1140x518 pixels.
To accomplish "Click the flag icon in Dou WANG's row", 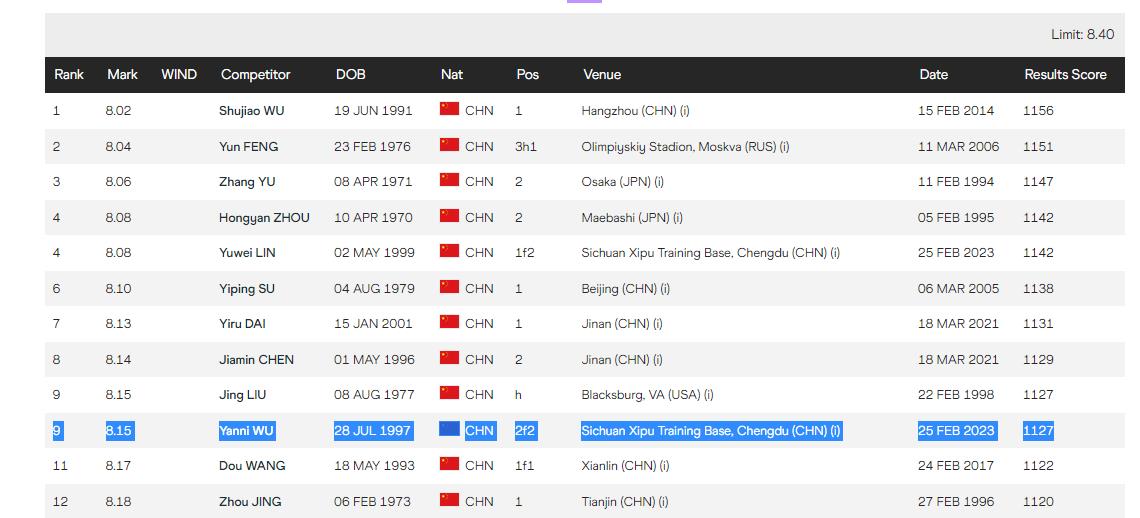I will tap(449, 465).
